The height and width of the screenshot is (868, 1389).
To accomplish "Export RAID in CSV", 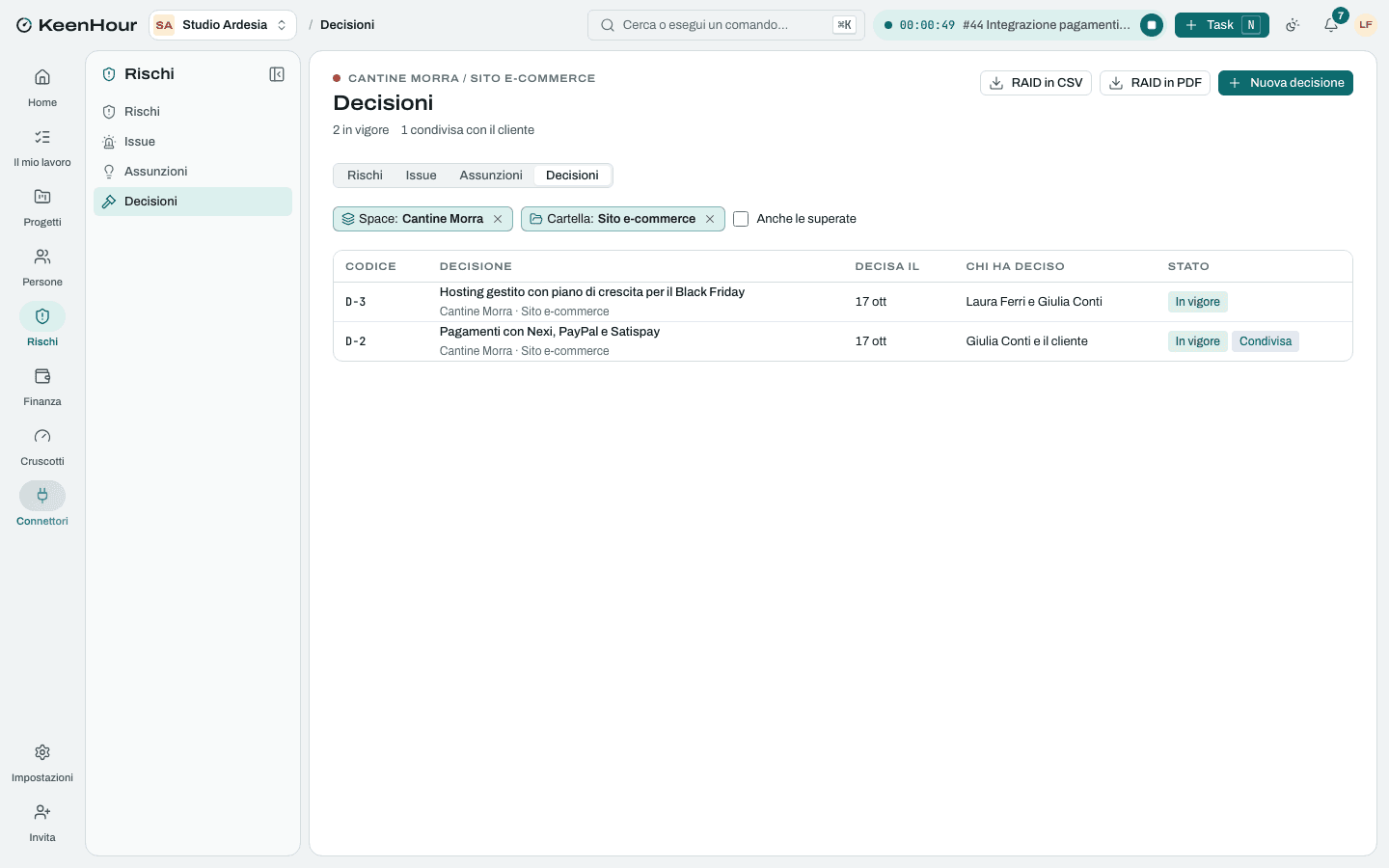I will (x=1036, y=83).
